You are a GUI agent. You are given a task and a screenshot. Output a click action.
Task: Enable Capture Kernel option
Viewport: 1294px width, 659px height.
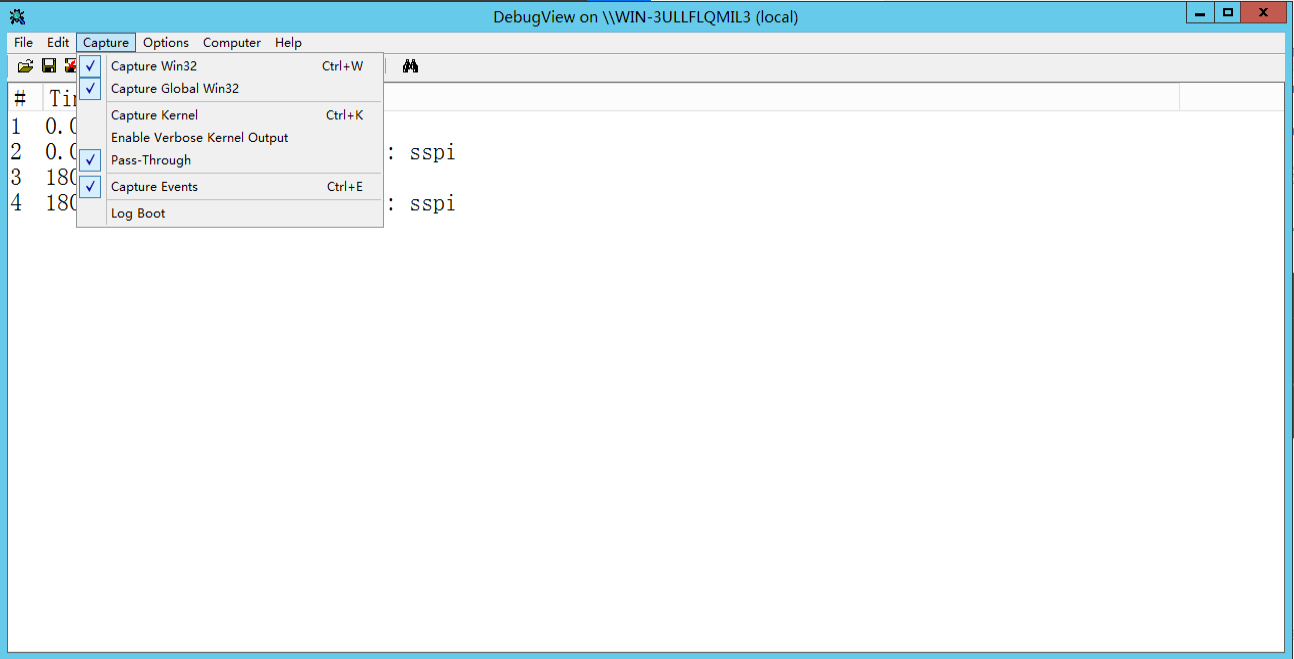tap(230, 115)
